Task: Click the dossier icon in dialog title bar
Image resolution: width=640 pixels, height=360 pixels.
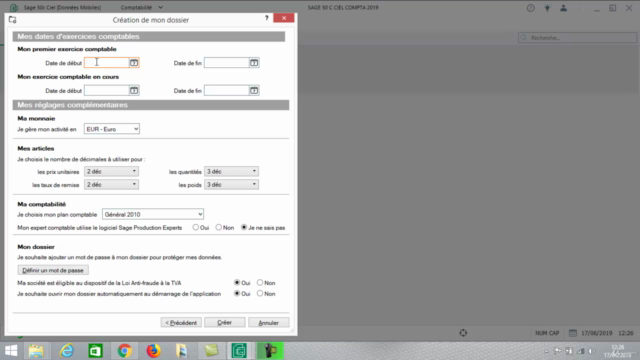Action: [13, 20]
